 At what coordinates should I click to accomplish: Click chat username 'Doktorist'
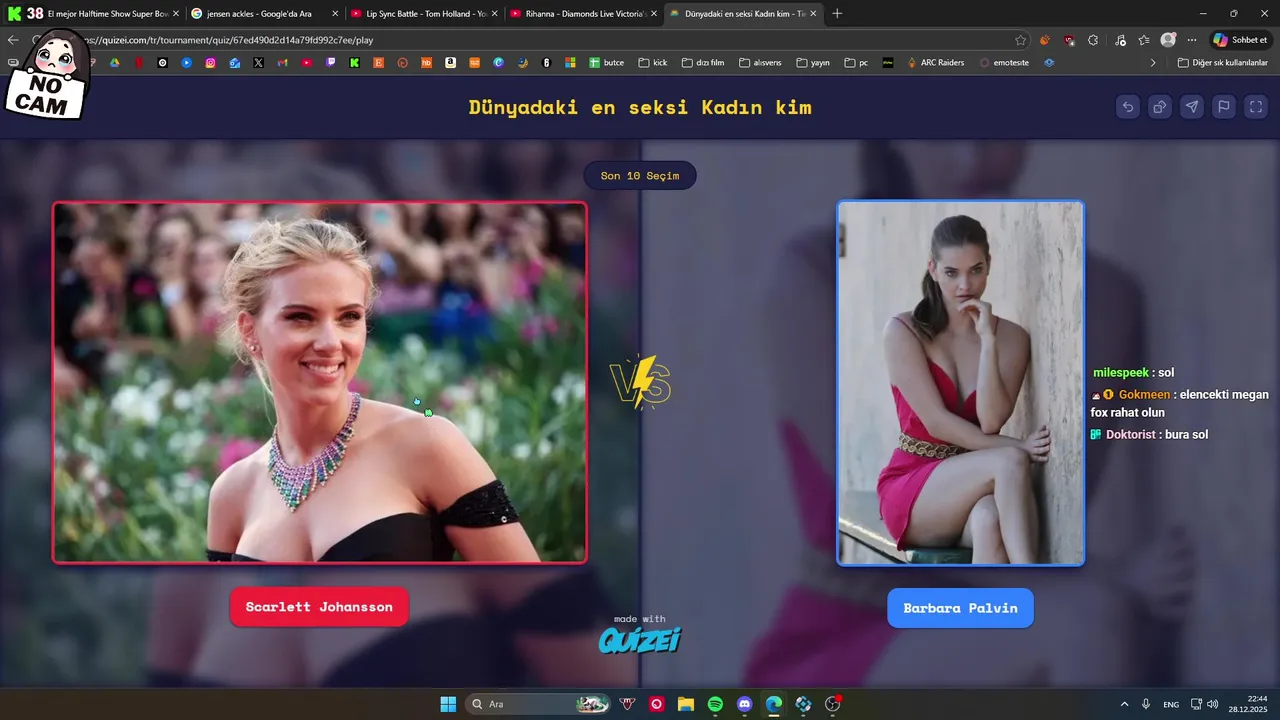tap(1131, 435)
